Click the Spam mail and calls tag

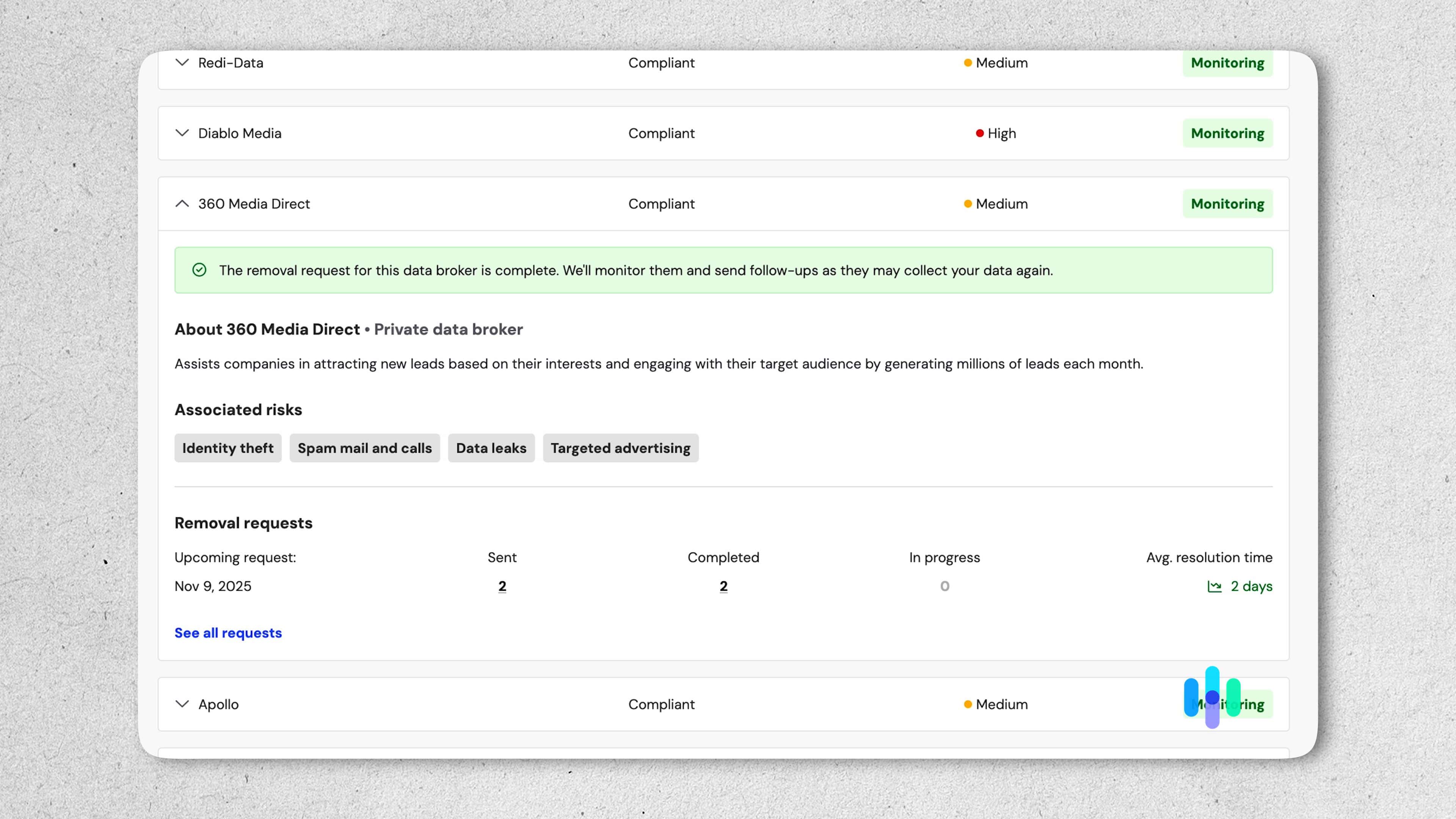364,448
